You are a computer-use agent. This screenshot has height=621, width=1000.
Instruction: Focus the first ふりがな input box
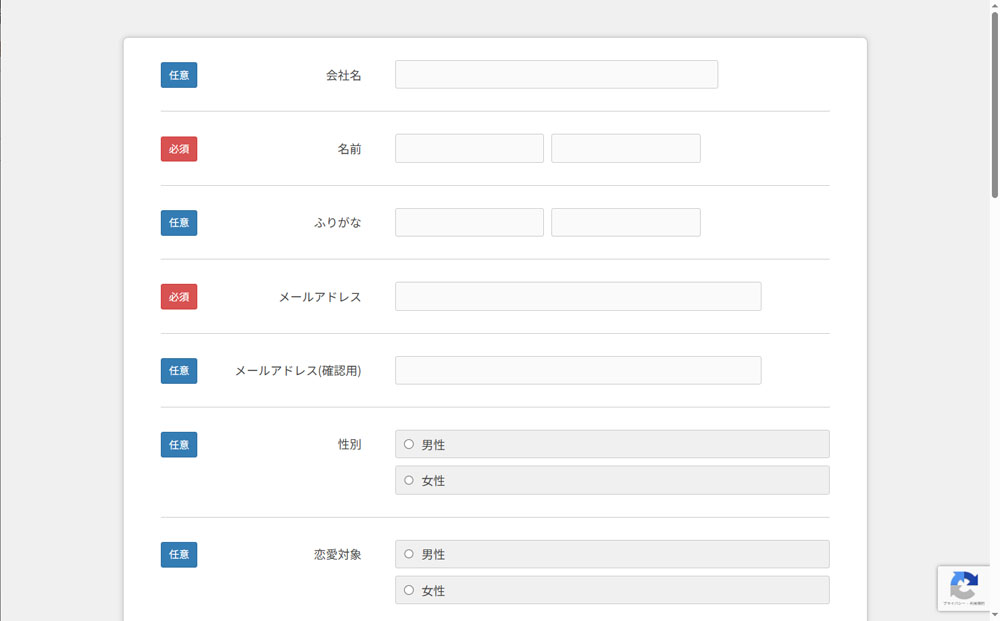tap(469, 223)
